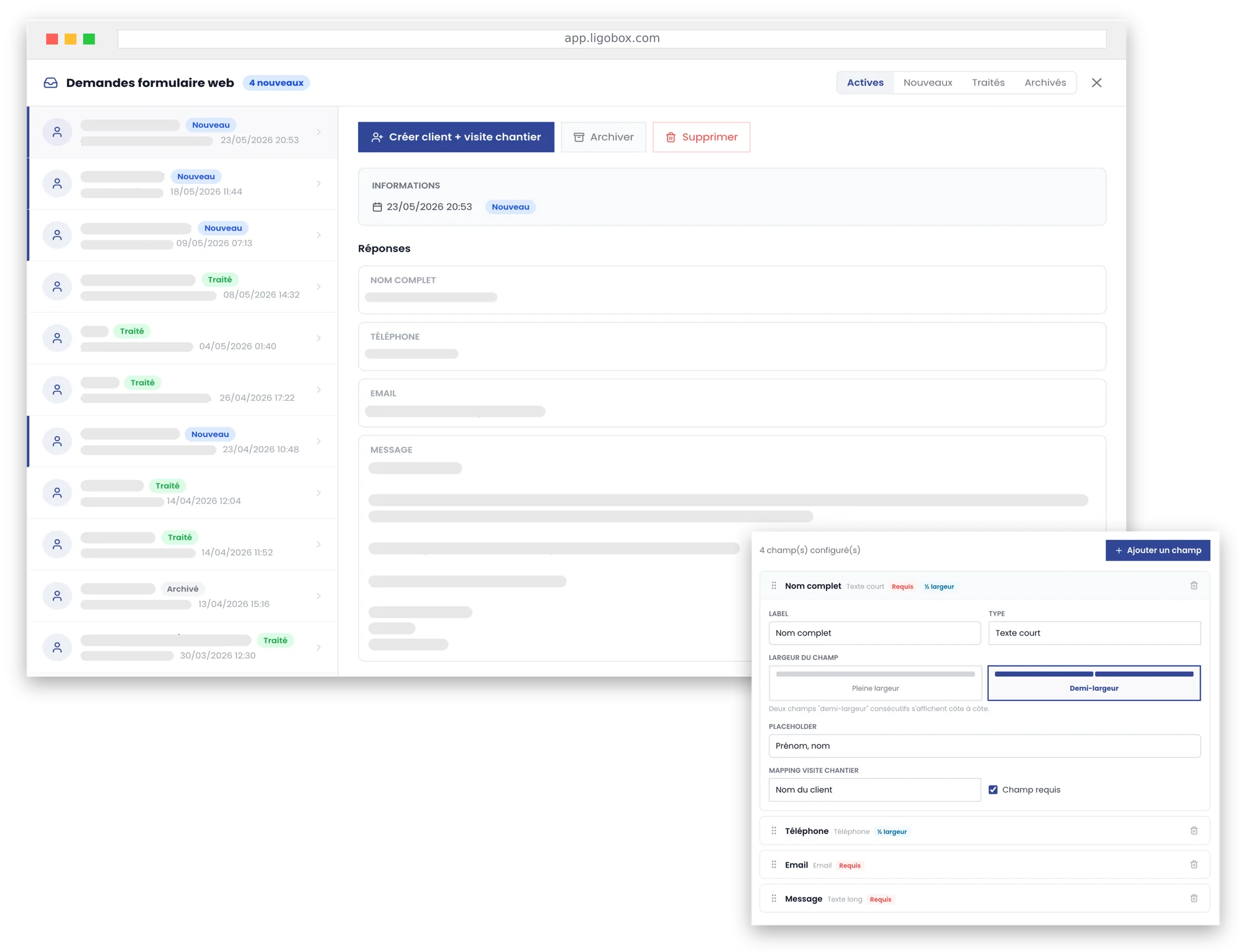Grab the drag handle of the Nom complet field

774,585
